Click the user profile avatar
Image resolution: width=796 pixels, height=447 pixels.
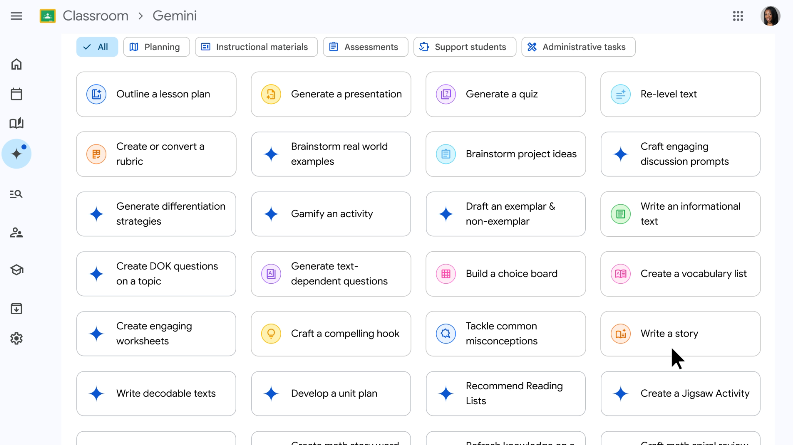click(x=770, y=16)
